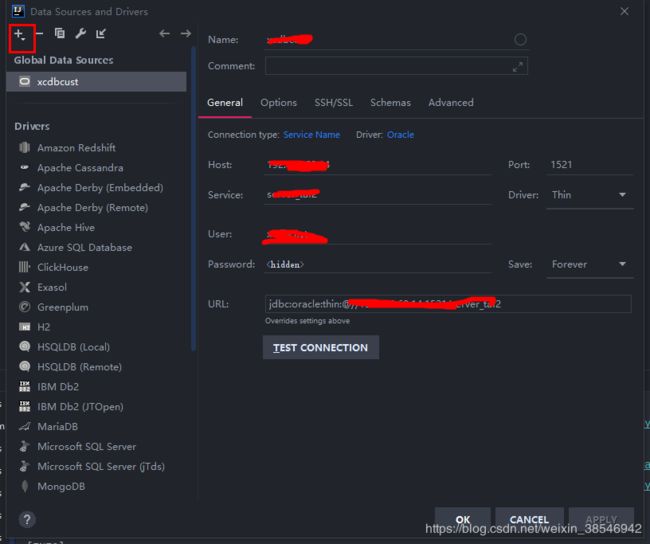Click the Apply button
The width and height of the screenshot is (650, 544).
(x=601, y=519)
